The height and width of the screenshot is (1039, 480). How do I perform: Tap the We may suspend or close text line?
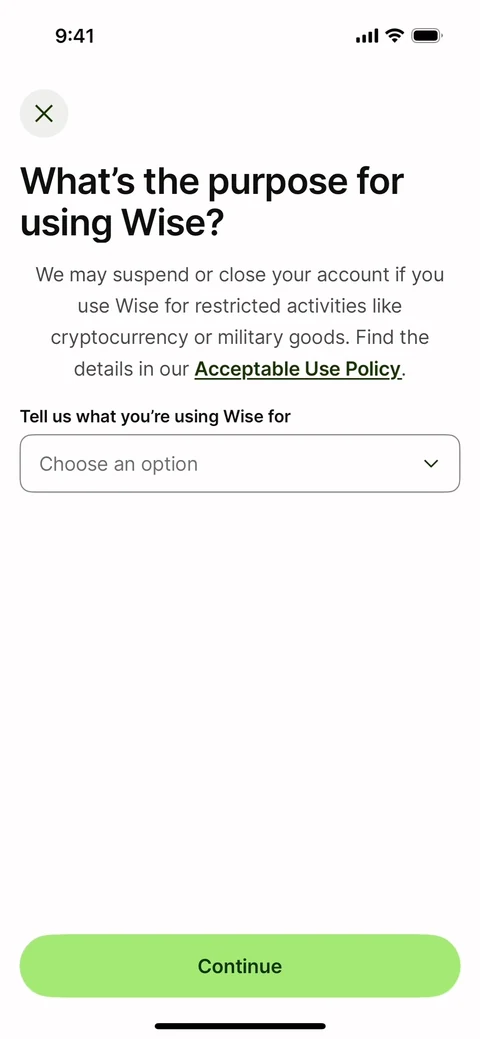pyautogui.click(x=240, y=274)
